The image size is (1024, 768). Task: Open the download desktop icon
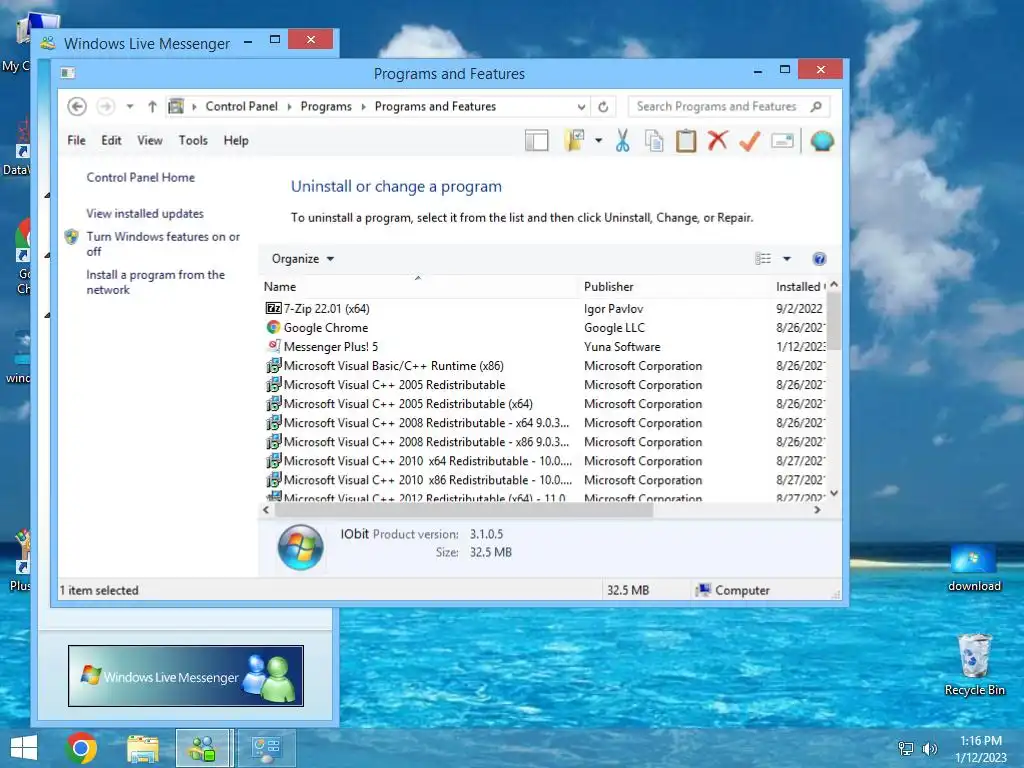974,568
